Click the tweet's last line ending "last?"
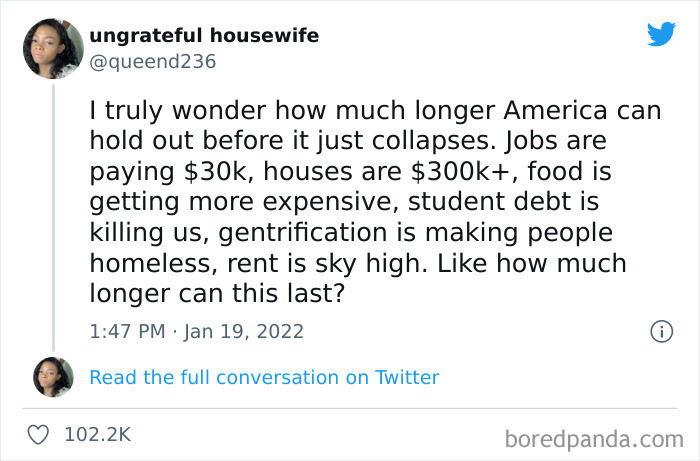 215,296
